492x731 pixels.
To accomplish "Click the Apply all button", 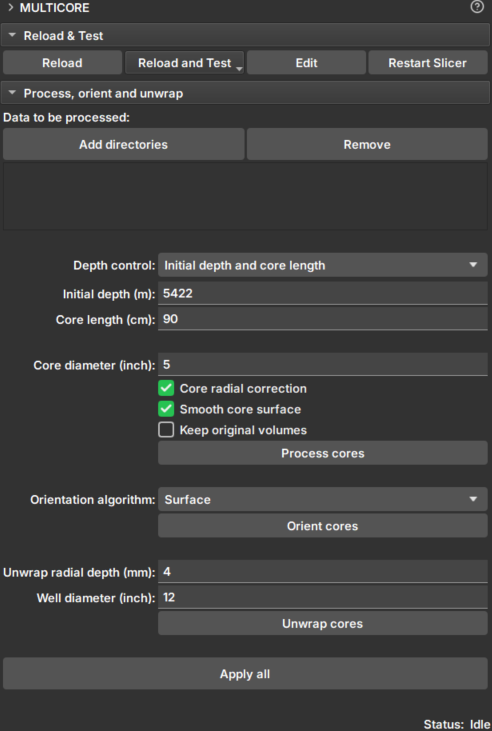I will click(245, 674).
